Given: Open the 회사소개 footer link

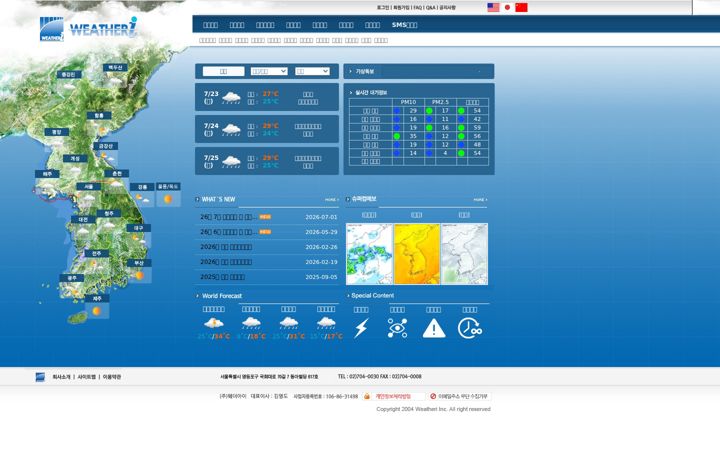Looking at the screenshot, I should (x=61, y=377).
